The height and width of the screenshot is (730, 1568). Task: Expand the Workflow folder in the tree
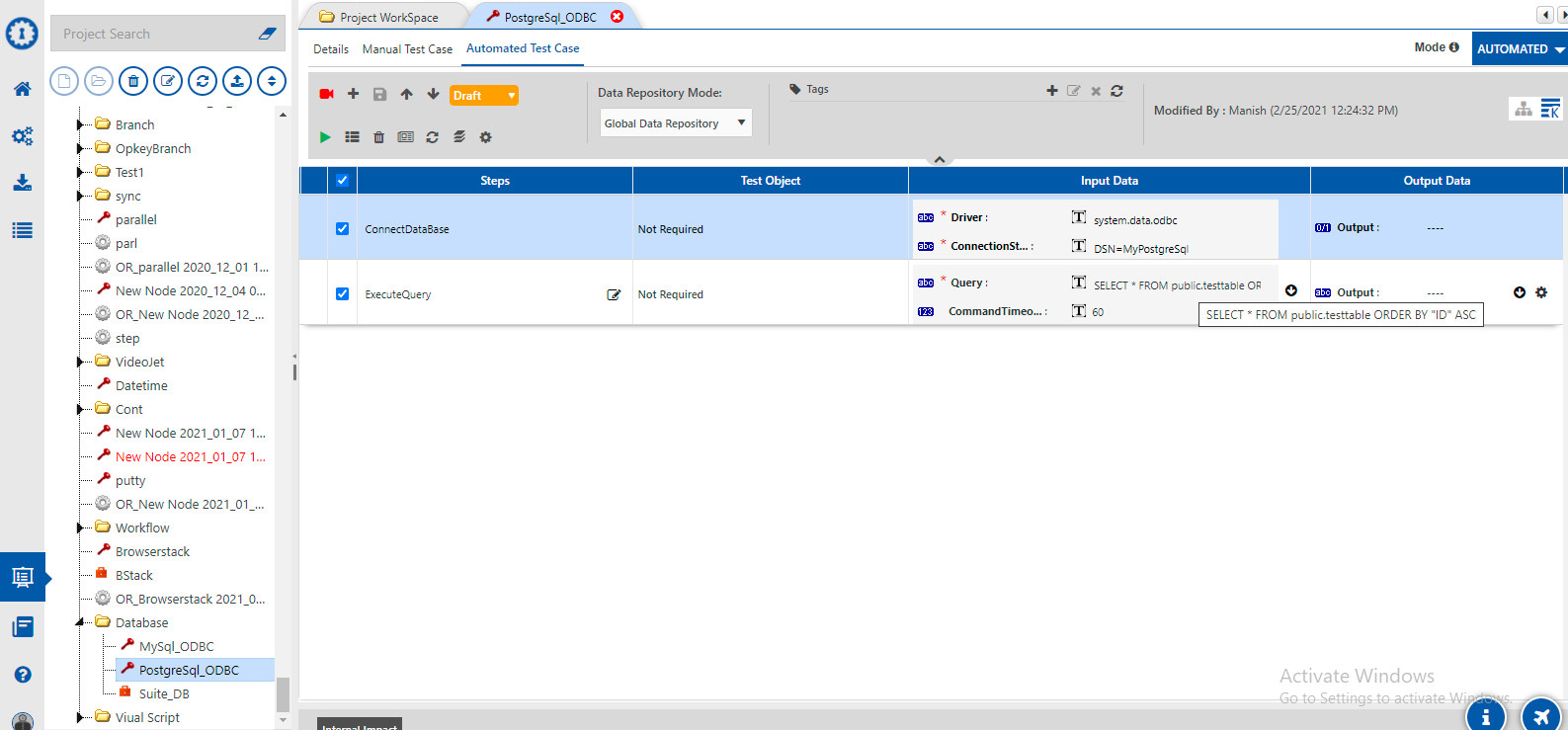click(80, 528)
